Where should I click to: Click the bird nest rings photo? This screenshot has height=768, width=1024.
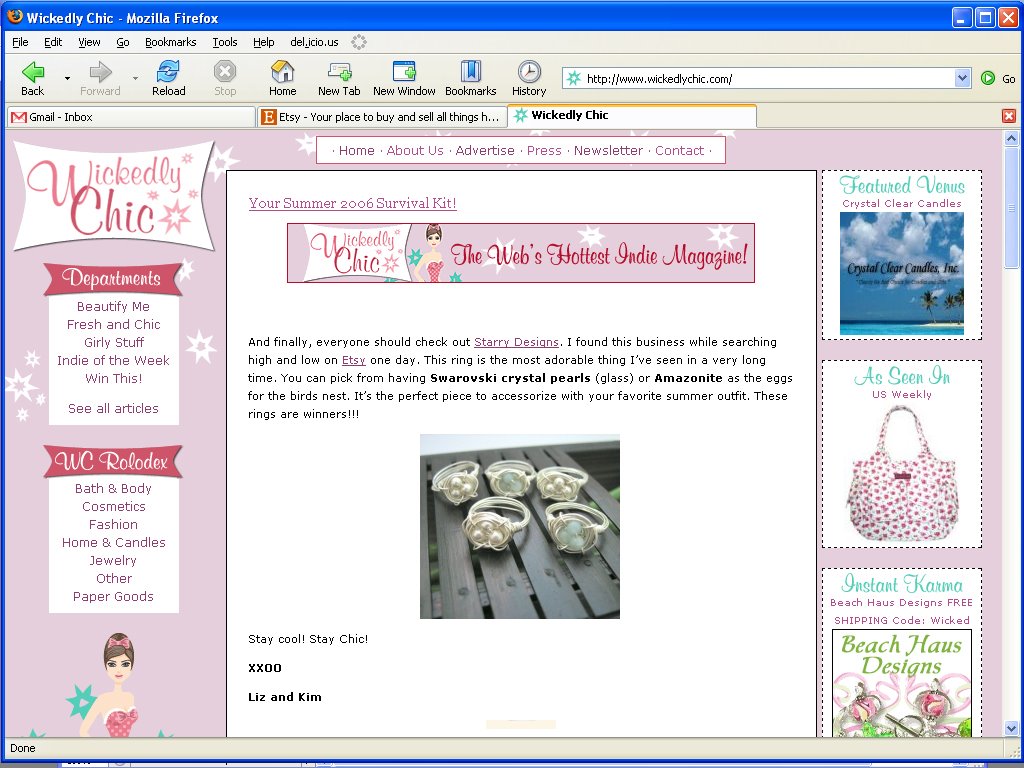pos(520,526)
